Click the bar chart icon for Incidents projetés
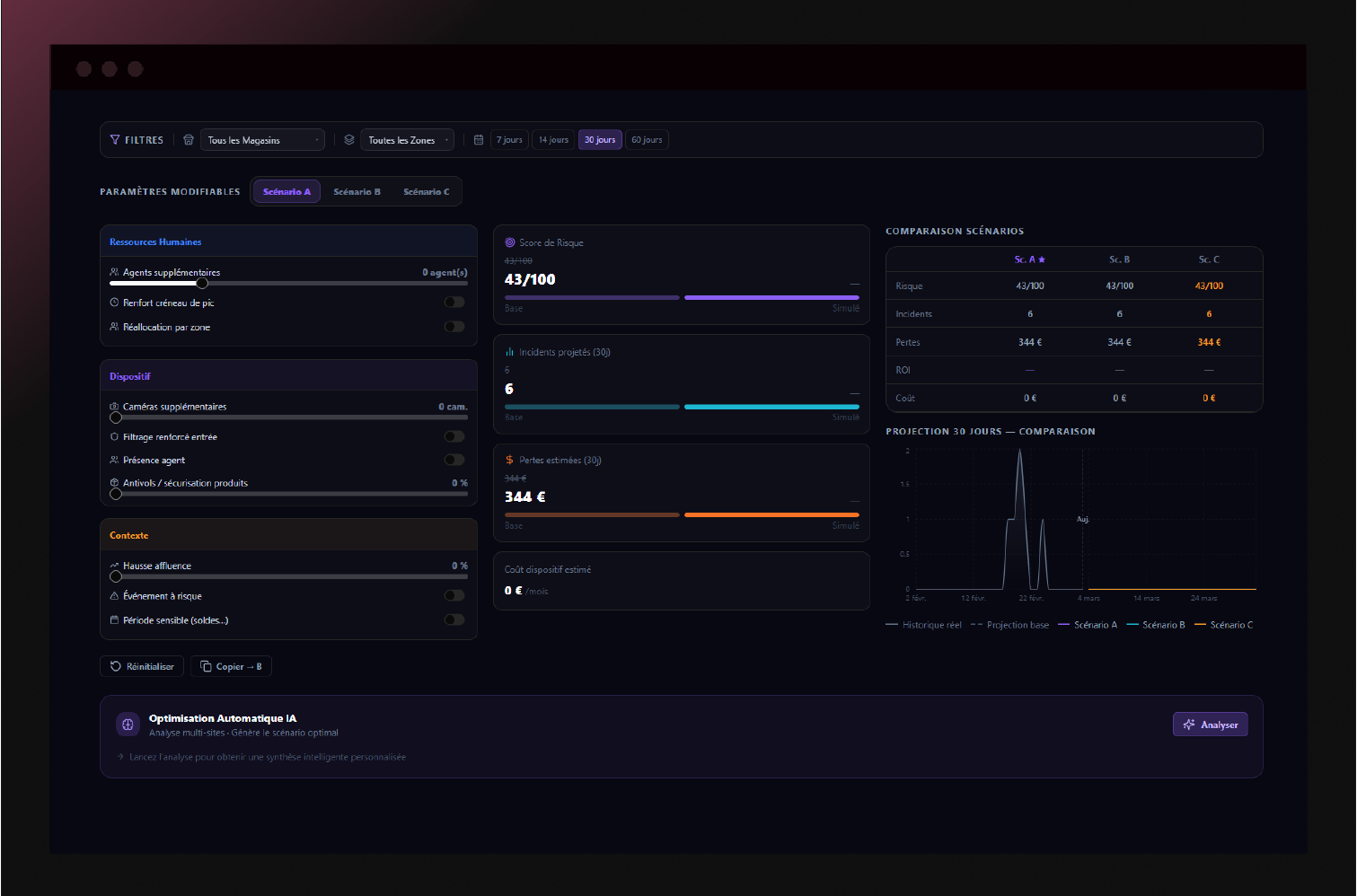Screen dimensions: 1357x896 [510, 352]
